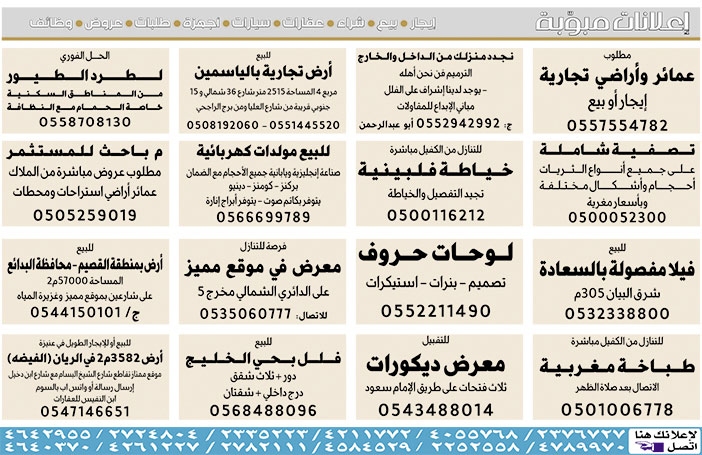Click the headline م باحث للمستثمر
The height and width of the screenshot is (455, 702).
click(x=85, y=153)
